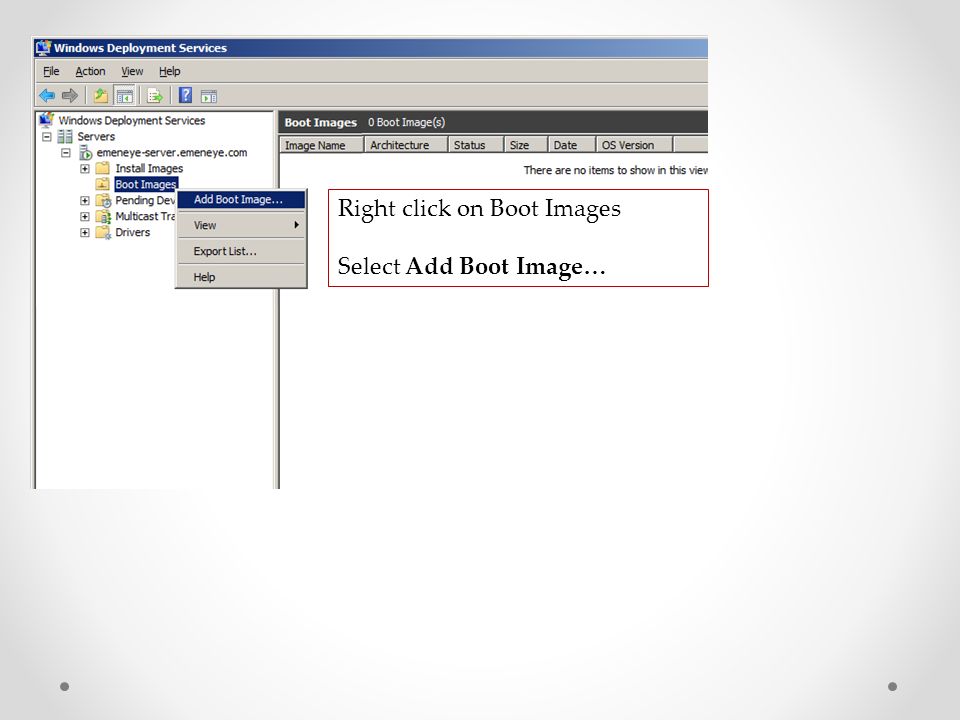The image size is (960, 720).
Task: Click the Back arrow toolbar icon
Action: point(47,96)
